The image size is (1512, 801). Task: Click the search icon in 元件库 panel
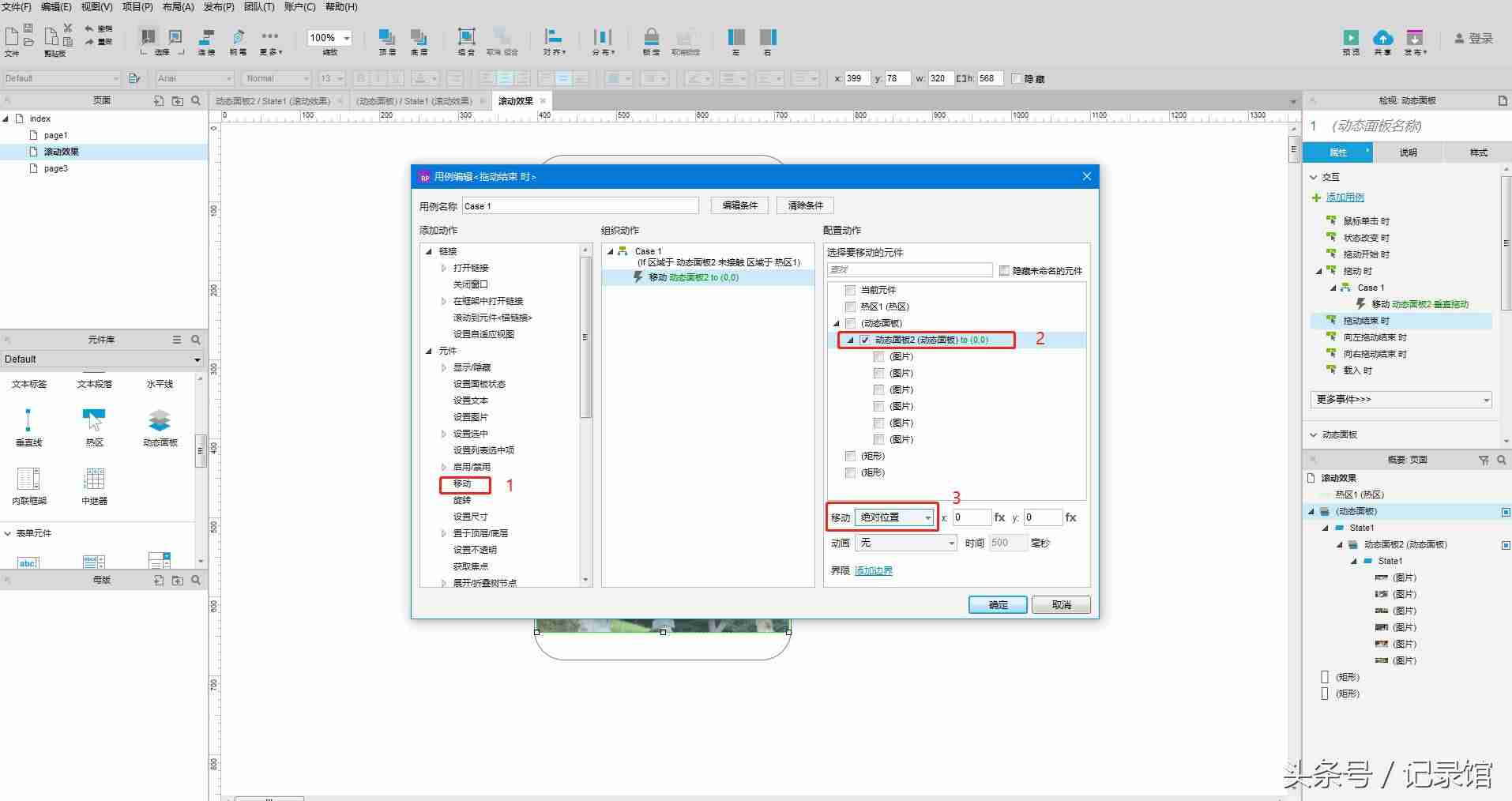[x=196, y=340]
